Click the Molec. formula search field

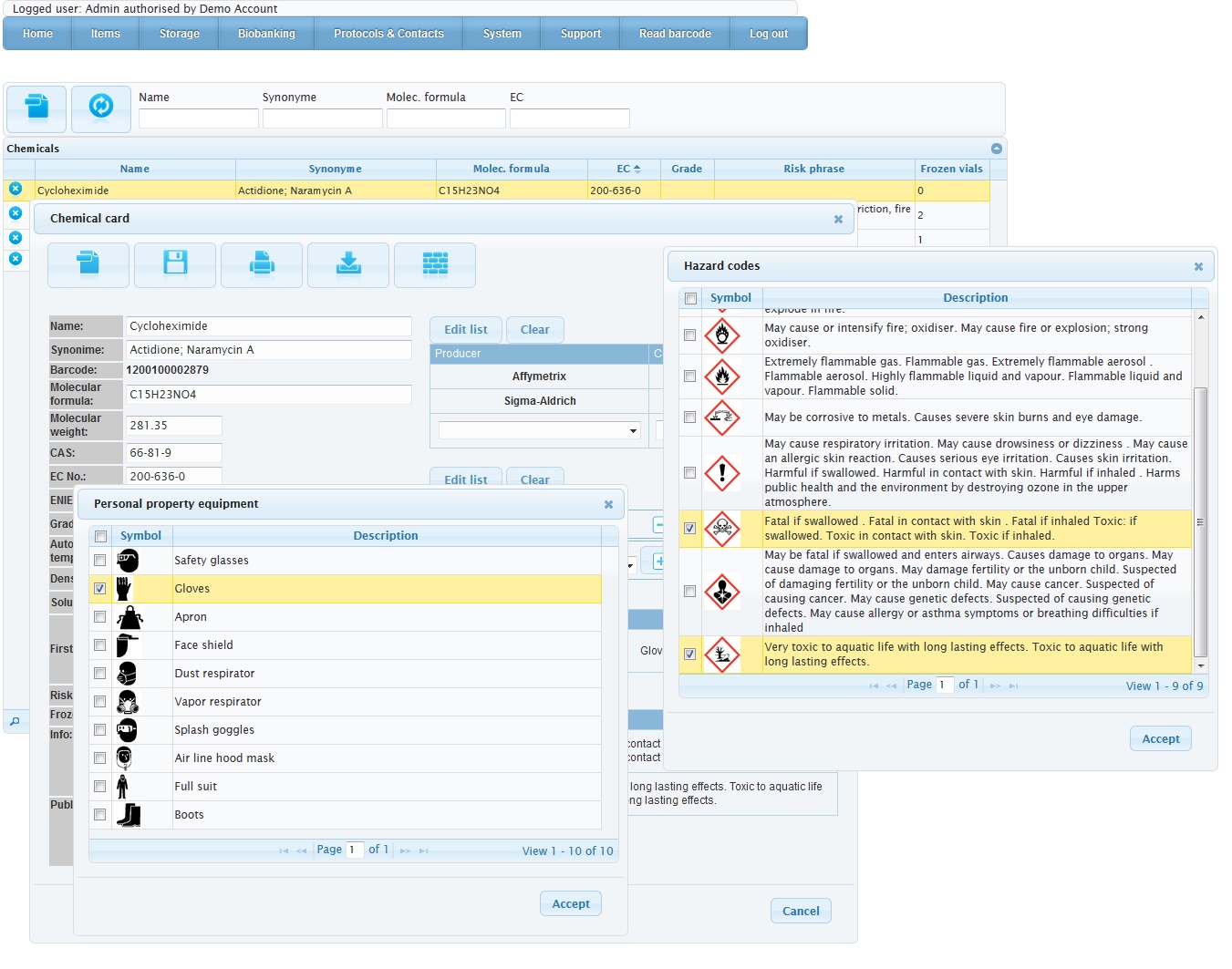(446, 119)
